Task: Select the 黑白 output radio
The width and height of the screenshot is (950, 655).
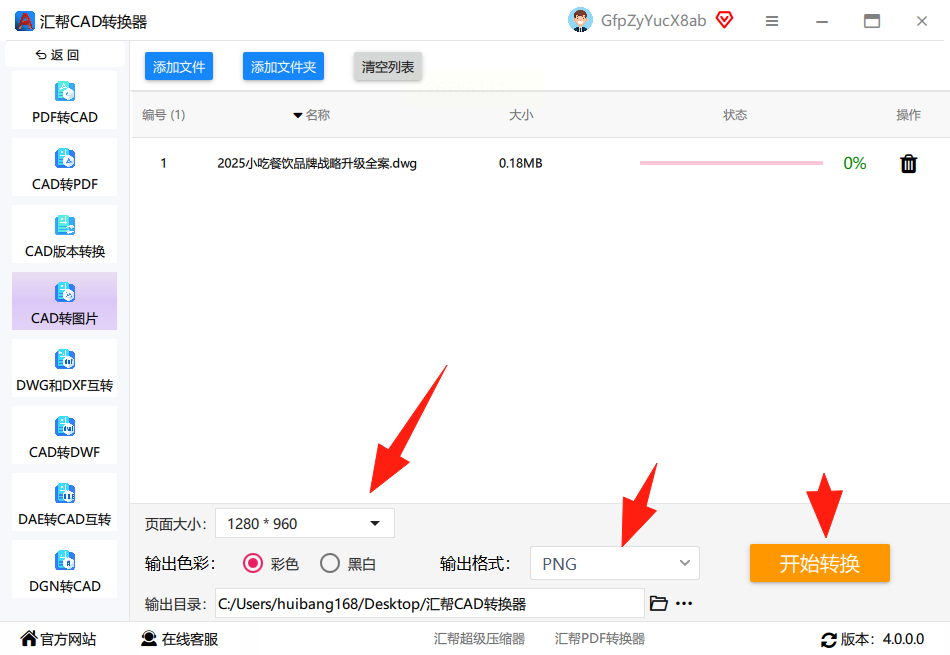Action: click(x=330, y=564)
